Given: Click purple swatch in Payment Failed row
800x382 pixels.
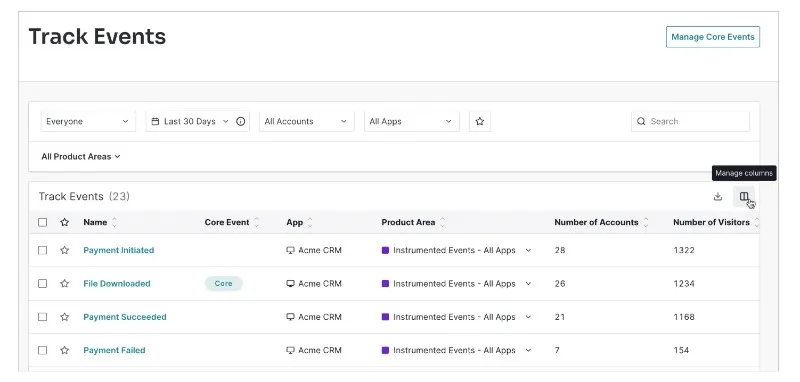Looking at the screenshot, I should click(385, 350).
